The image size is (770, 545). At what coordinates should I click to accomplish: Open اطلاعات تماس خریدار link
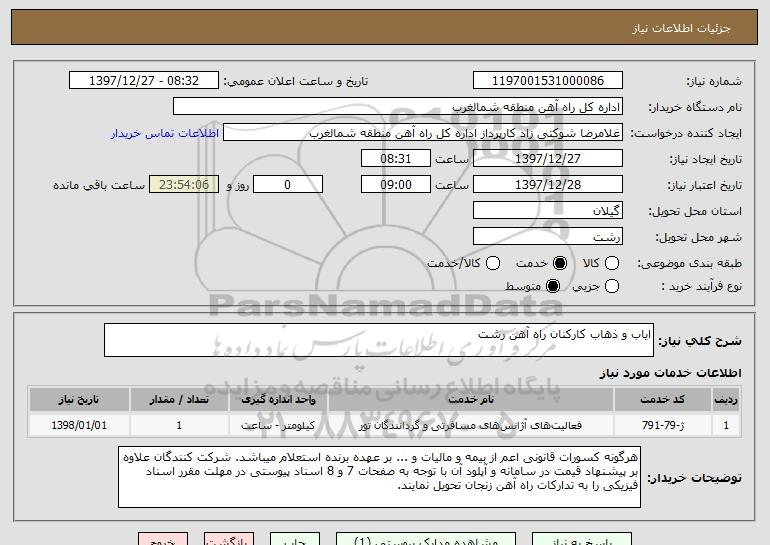coord(165,134)
